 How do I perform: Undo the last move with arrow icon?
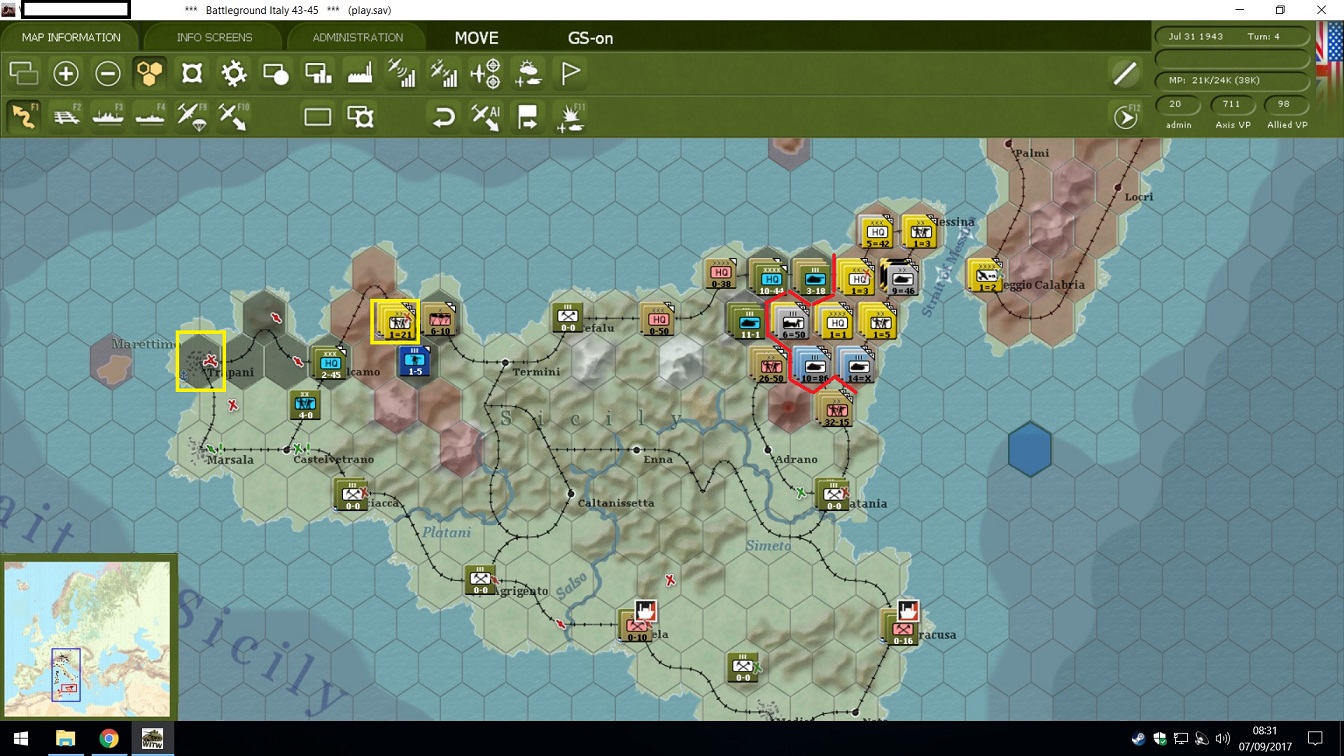pos(444,117)
